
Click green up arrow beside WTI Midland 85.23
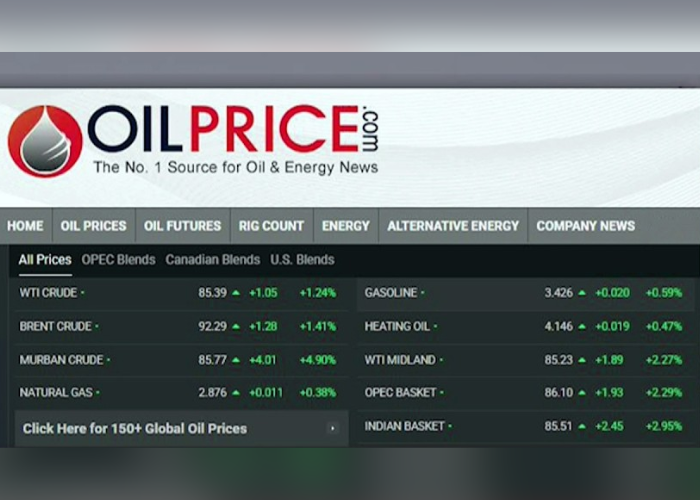pos(582,360)
